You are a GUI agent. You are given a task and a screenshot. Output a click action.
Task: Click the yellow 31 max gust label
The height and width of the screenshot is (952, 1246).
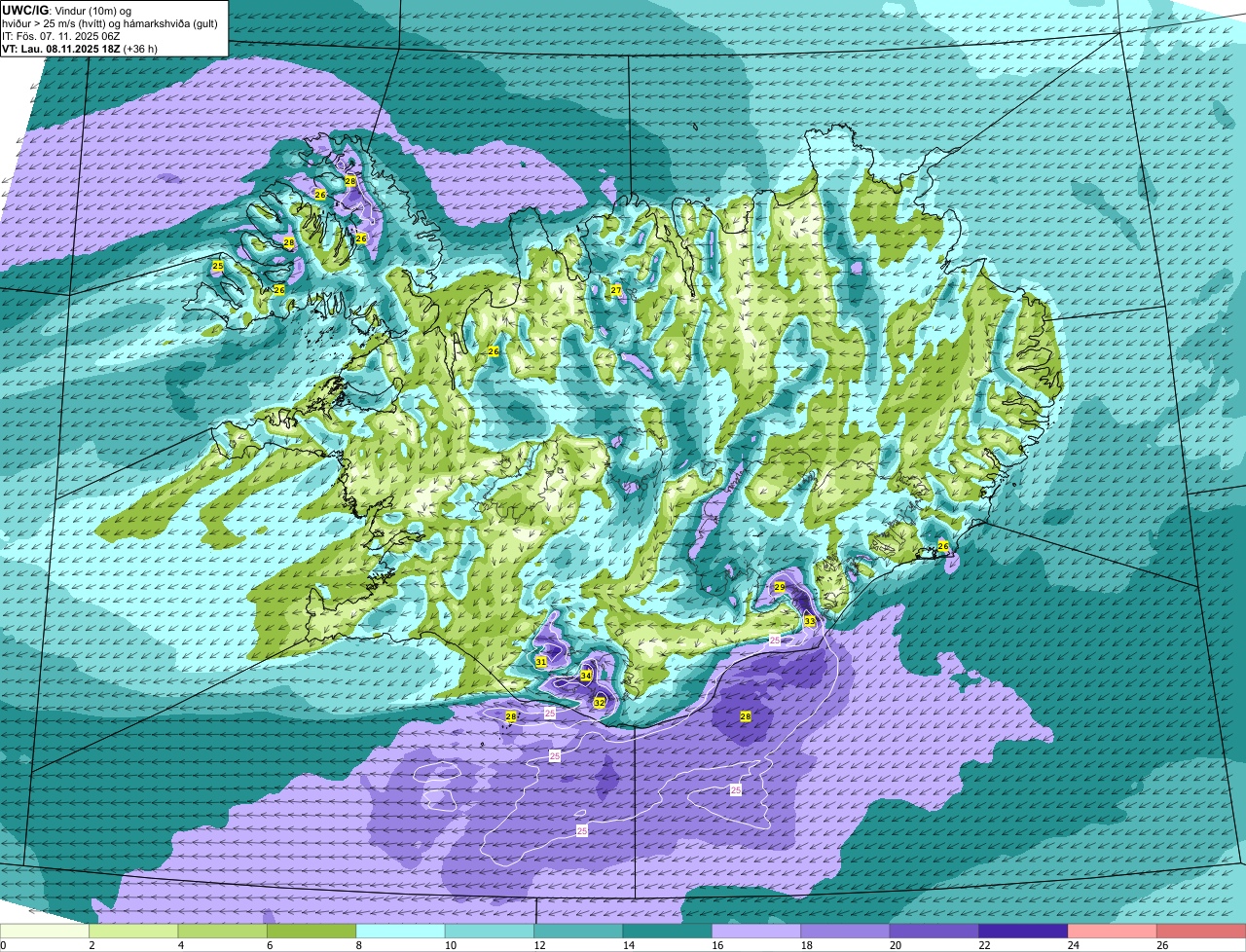coord(540,662)
